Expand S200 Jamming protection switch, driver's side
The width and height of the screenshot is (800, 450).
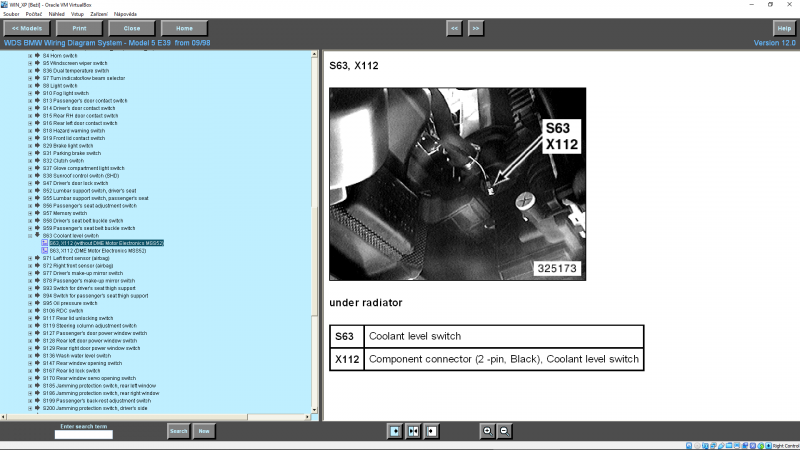(30, 408)
